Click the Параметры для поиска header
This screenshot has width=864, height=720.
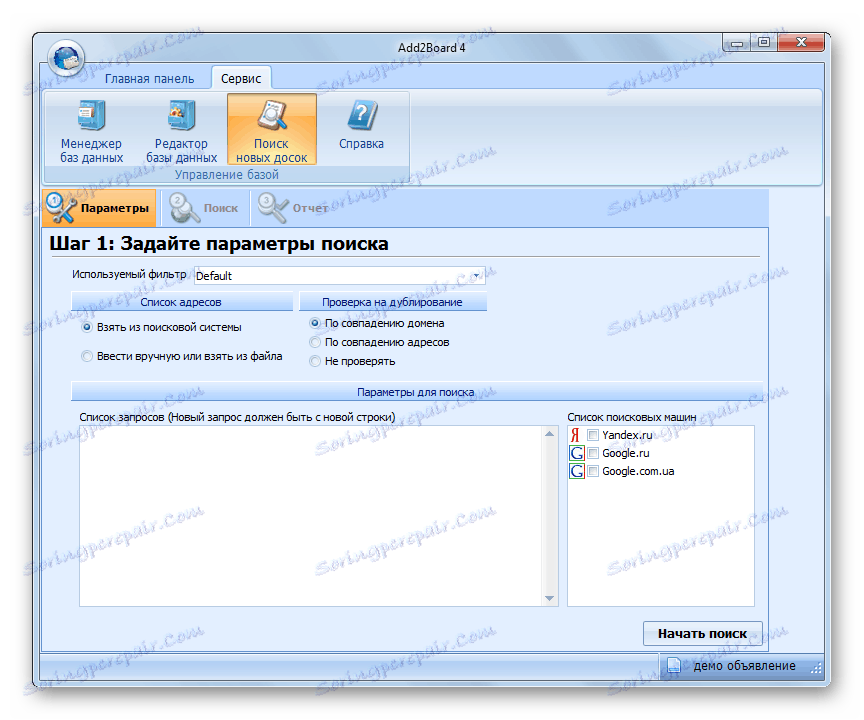click(x=416, y=392)
